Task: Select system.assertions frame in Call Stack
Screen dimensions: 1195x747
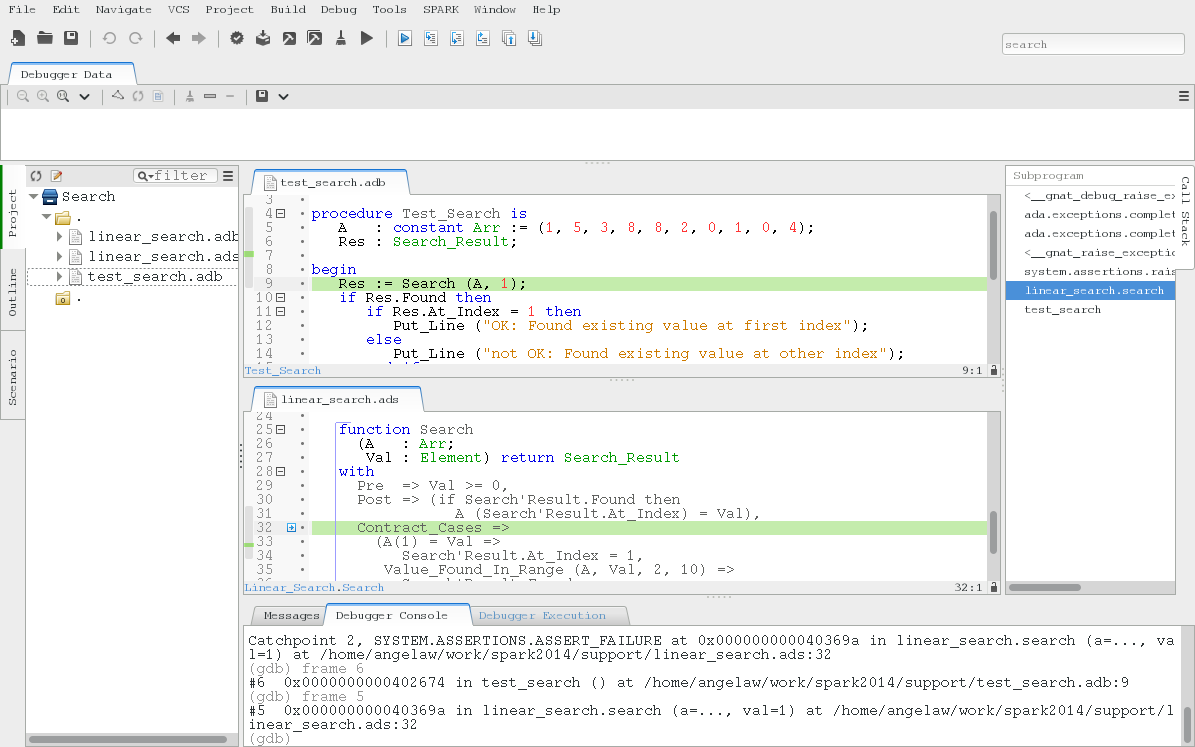Action: tap(1090, 271)
